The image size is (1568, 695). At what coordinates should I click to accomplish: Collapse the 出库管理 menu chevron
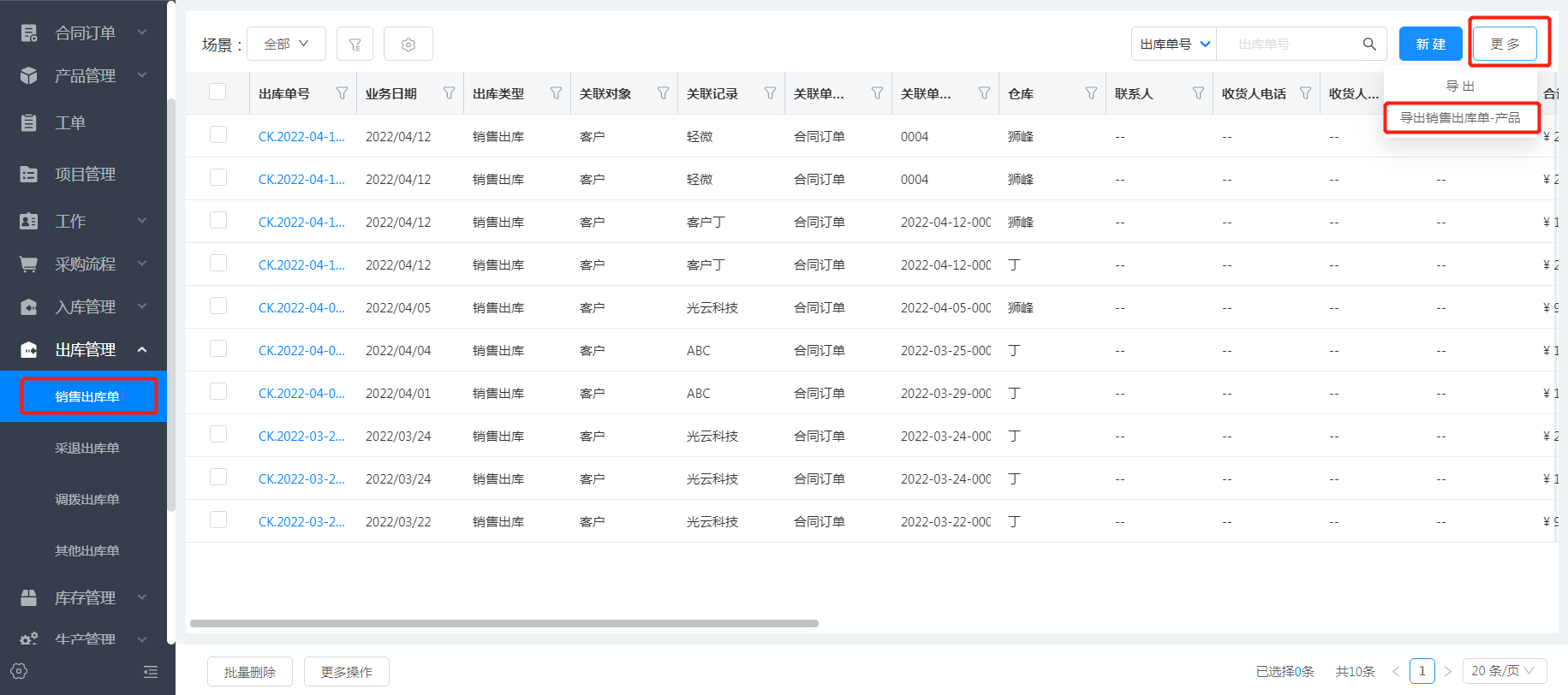[x=142, y=349]
